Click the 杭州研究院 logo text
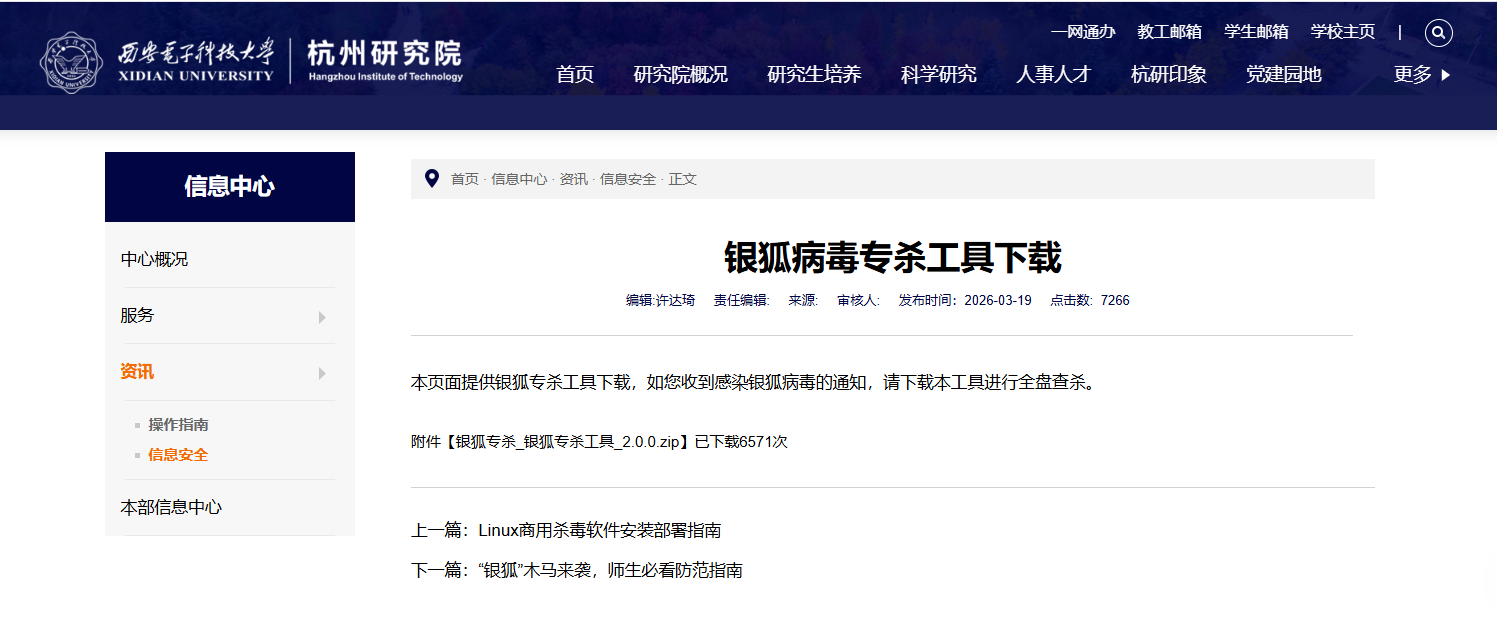The image size is (1497, 637). pyautogui.click(x=385, y=54)
